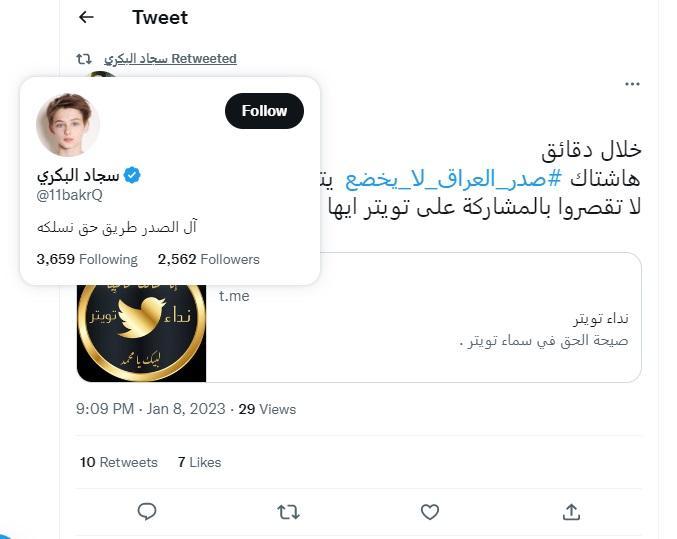677x539 pixels.
Task: View the 7 Likes list
Action: pos(199,462)
